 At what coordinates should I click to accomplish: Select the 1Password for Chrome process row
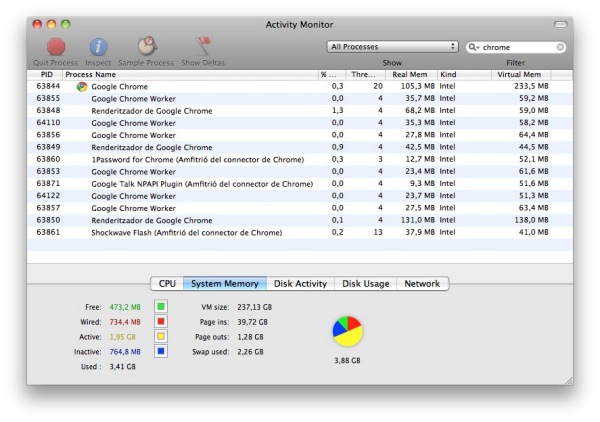click(x=300, y=160)
